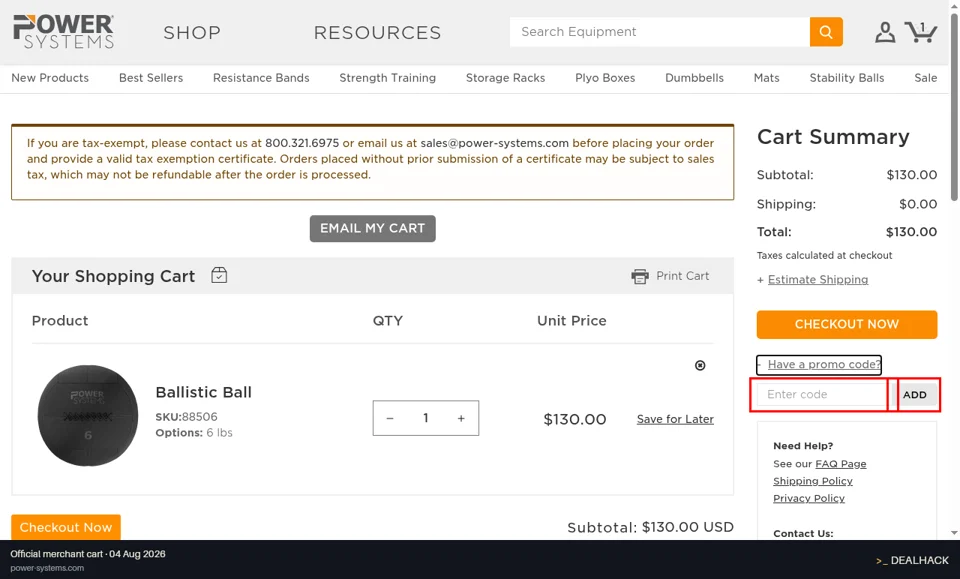This screenshot has height=579, width=960.
Task: Open the Ballistic Ball product title
Action: point(203,392)
